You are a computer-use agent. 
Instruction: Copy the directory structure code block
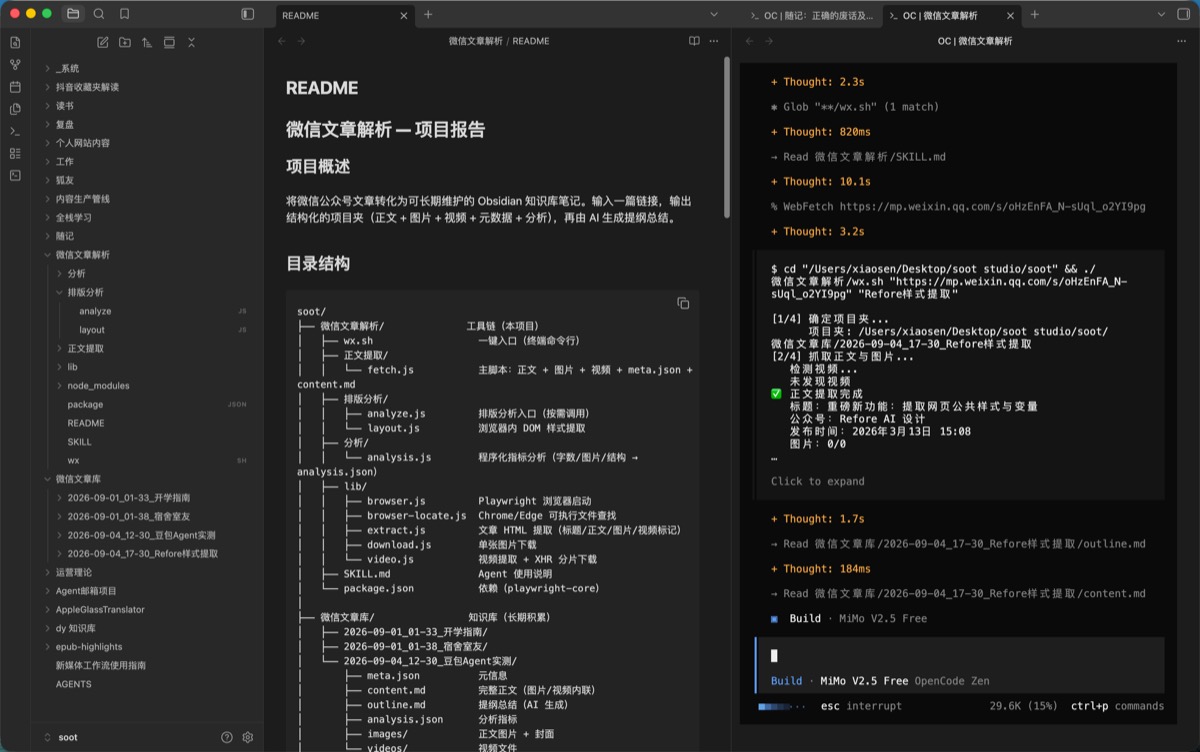tap(683, 303)
